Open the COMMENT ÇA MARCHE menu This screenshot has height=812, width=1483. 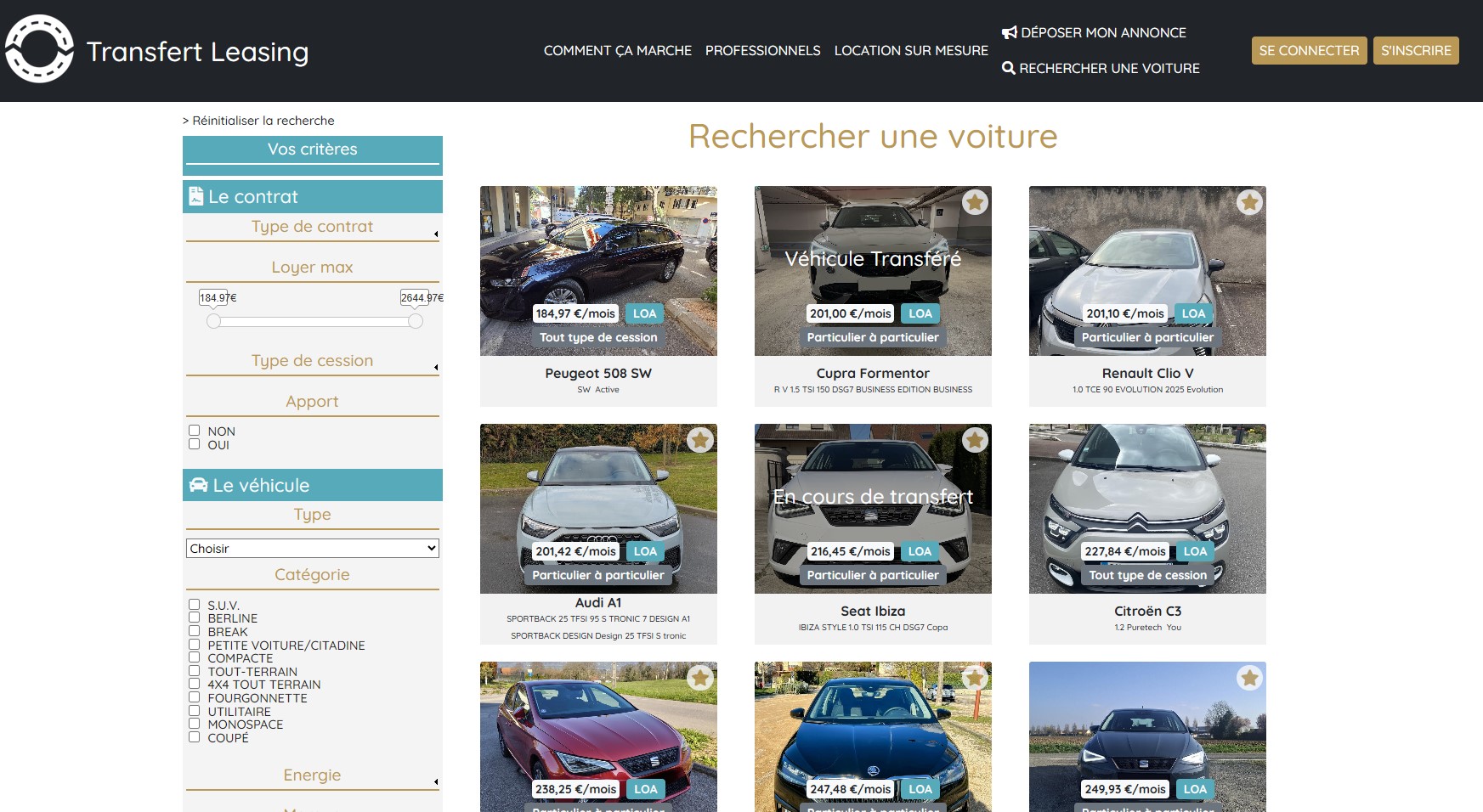coord(618,50)
